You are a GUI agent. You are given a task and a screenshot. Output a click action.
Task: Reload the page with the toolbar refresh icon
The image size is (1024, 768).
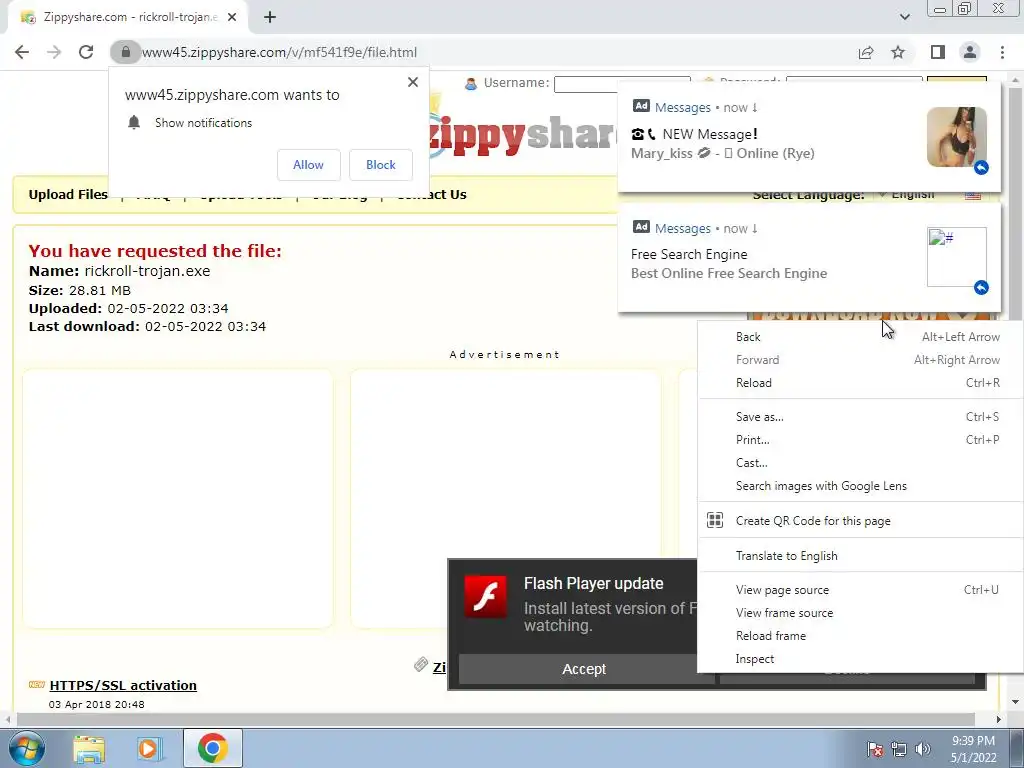(x=86, y=52)
